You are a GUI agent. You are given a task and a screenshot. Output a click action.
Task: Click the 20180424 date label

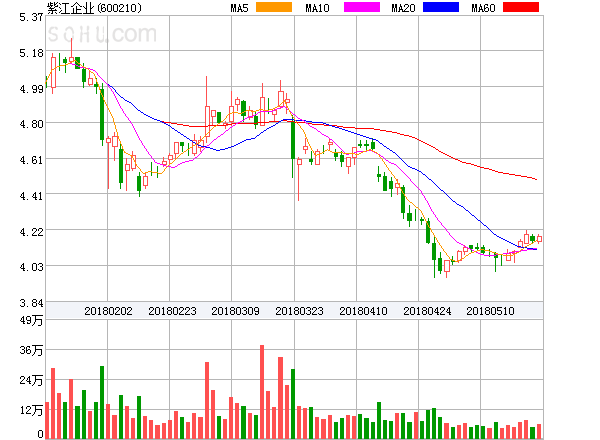[x=427, y=311]
